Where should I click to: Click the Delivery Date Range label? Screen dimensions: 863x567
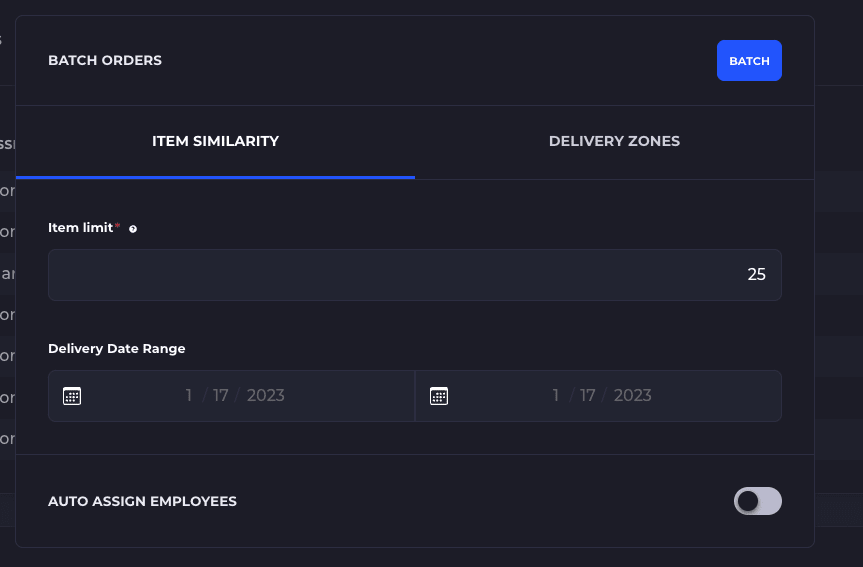[x=117, y=349]
